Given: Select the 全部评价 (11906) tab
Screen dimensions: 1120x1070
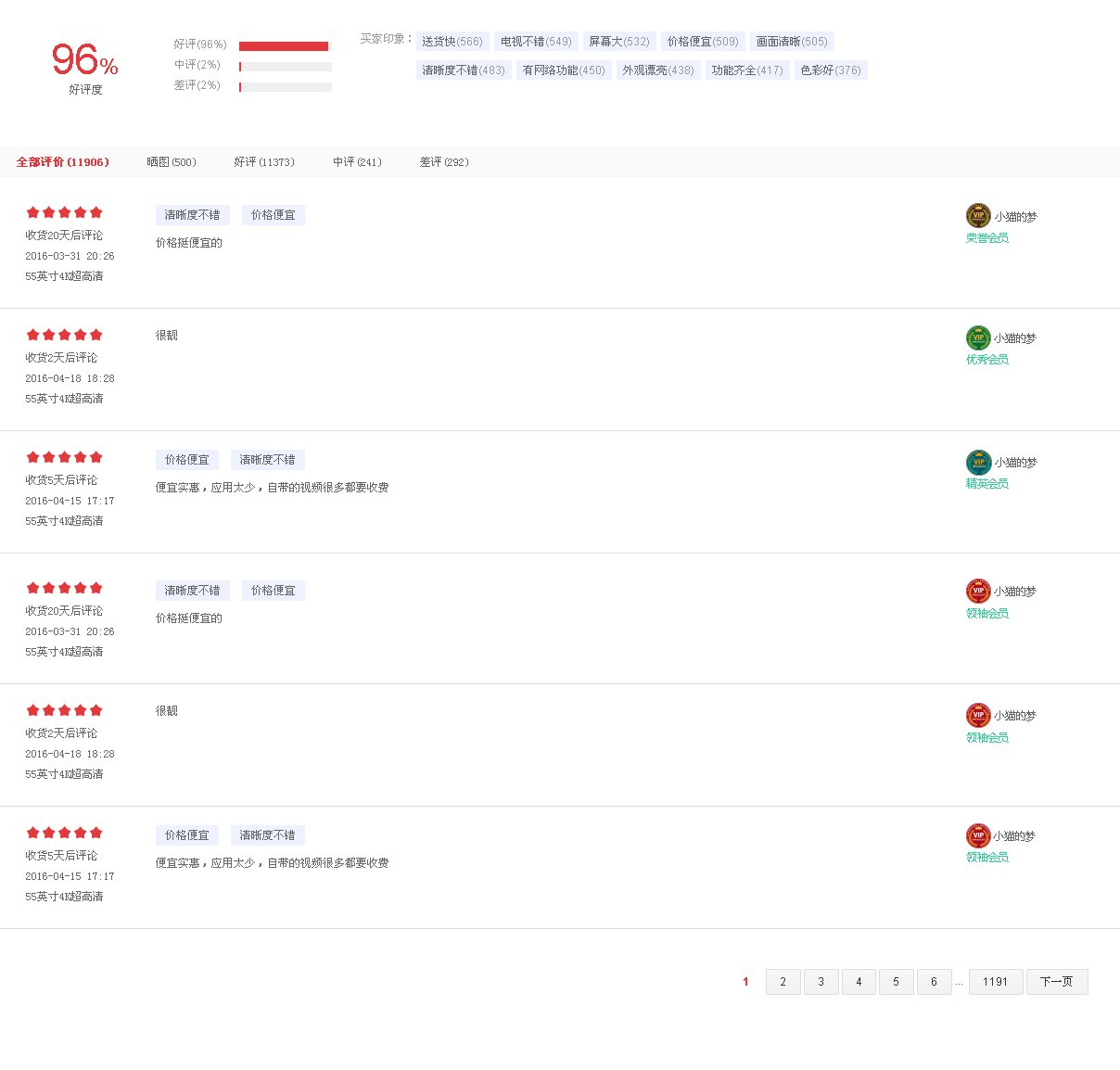Looking at the screenshot, I should point(63,162).
